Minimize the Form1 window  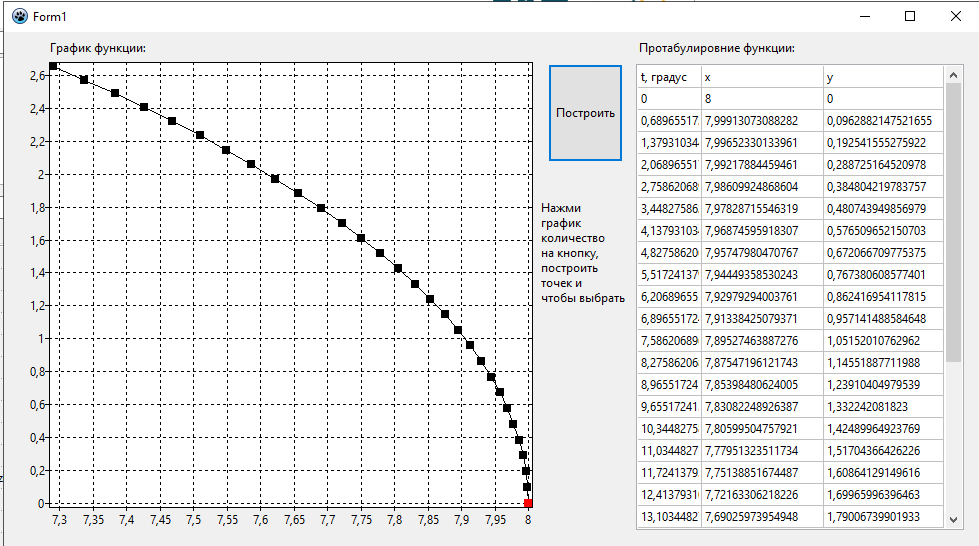coord(864,16)
